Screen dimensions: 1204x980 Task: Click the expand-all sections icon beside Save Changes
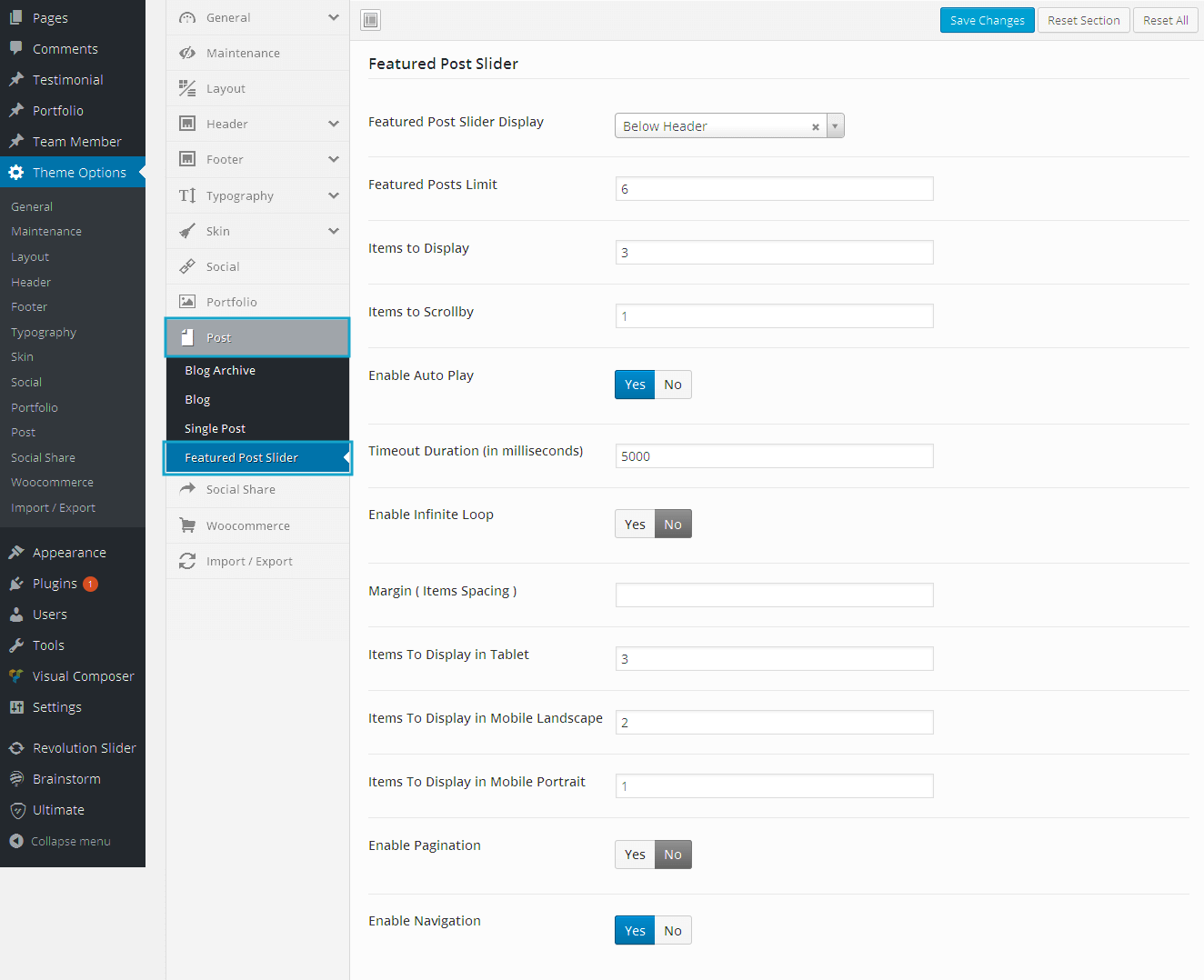[370, 20]
